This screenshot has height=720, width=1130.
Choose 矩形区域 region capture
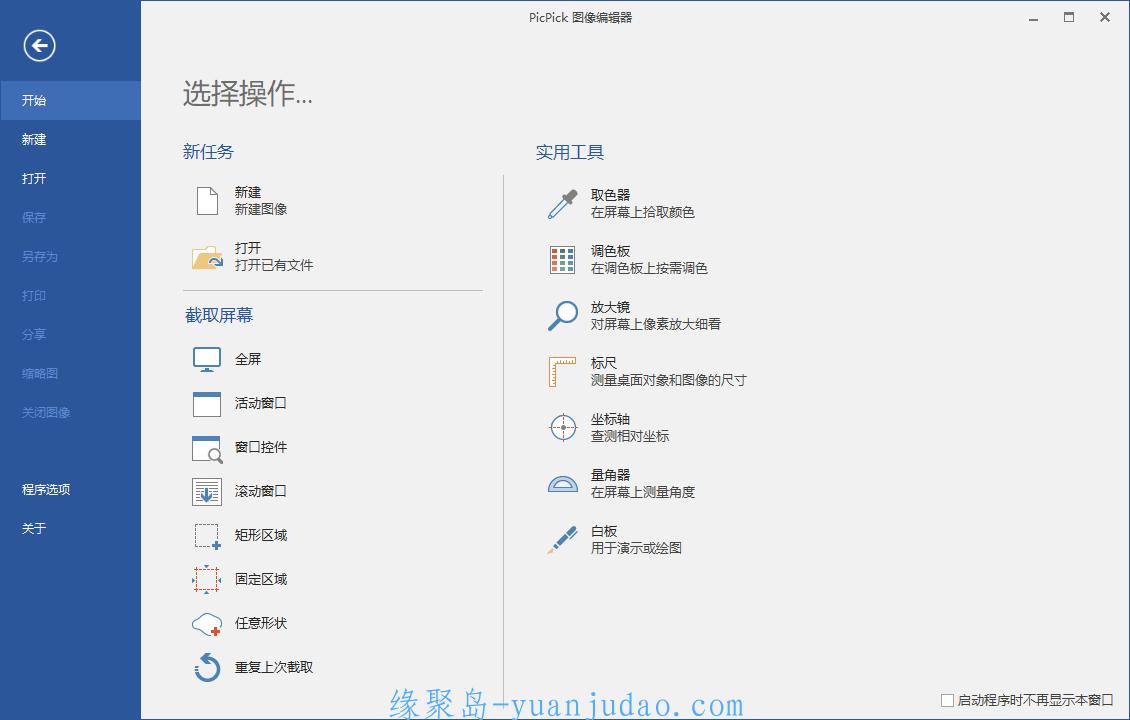point(261,536)
